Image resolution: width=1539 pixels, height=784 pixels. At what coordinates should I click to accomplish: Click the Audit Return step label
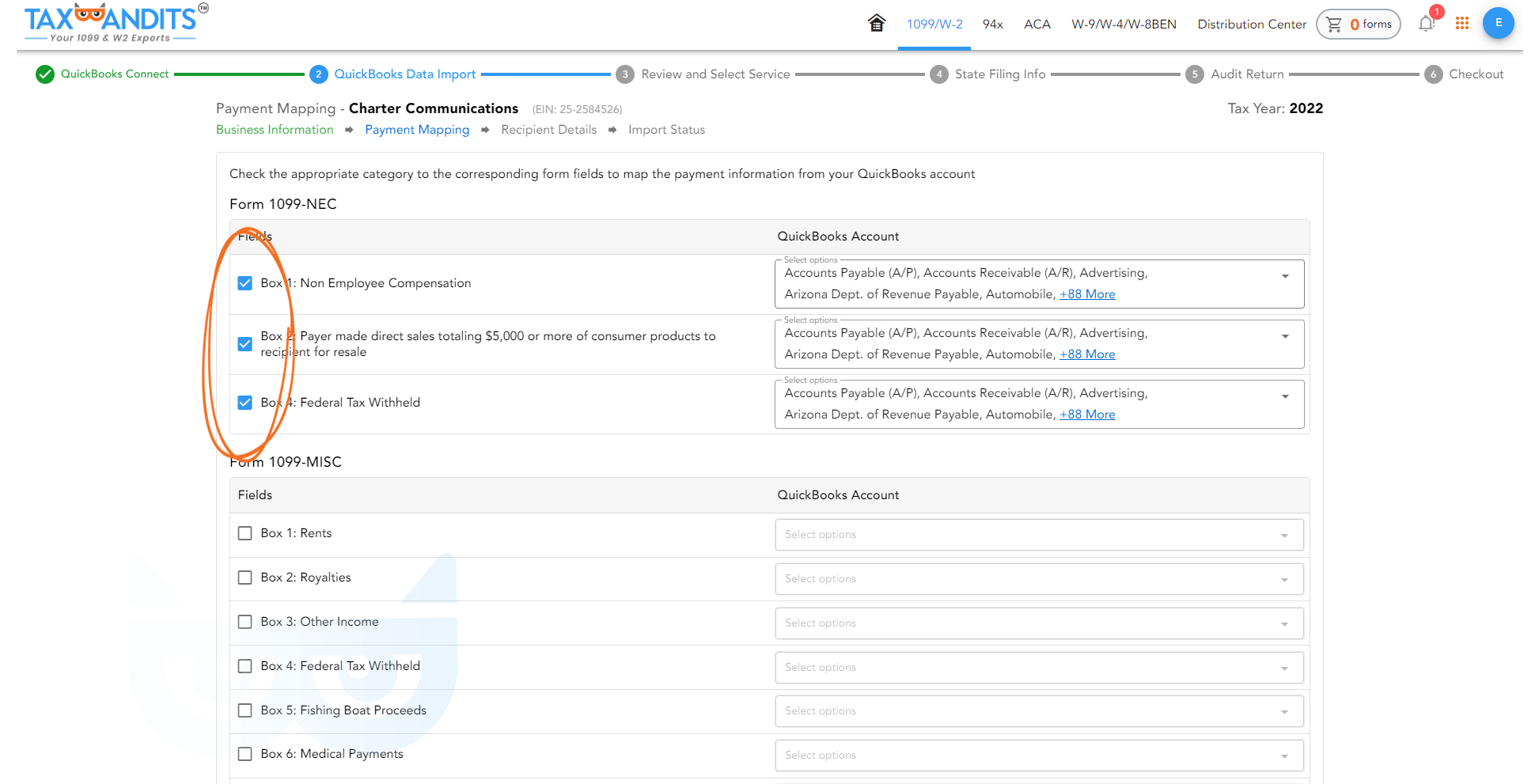point(1247,74)
